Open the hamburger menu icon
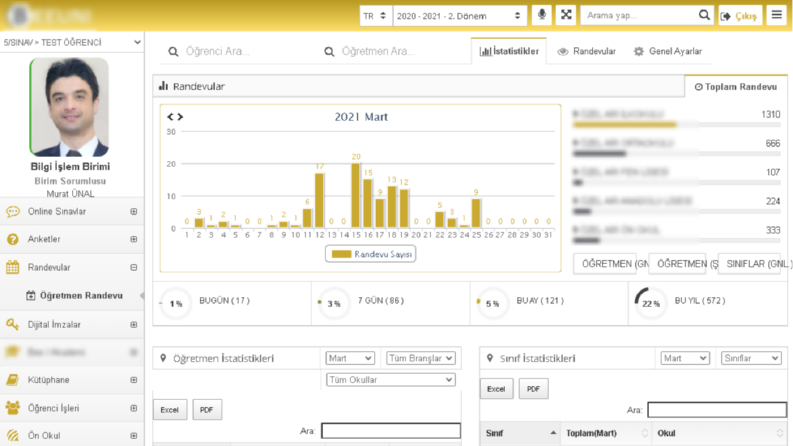This screenshot has width=793, height=446. (x=776, y=15)
